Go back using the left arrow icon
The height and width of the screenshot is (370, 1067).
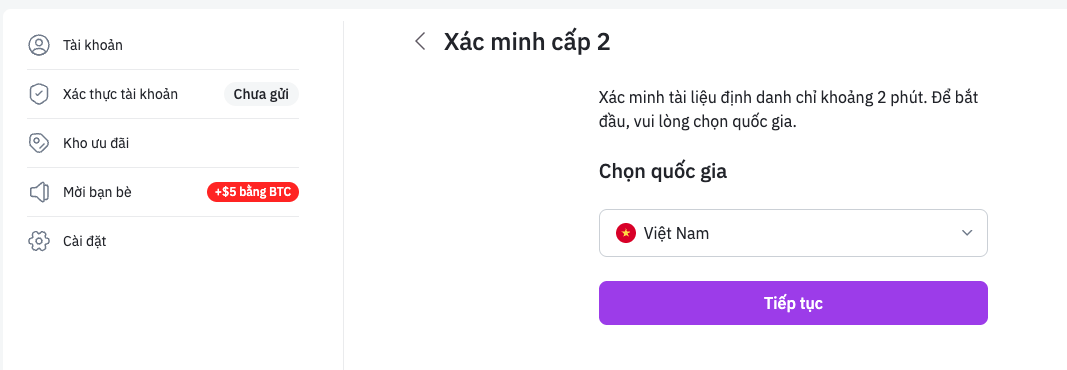(420, 41)
